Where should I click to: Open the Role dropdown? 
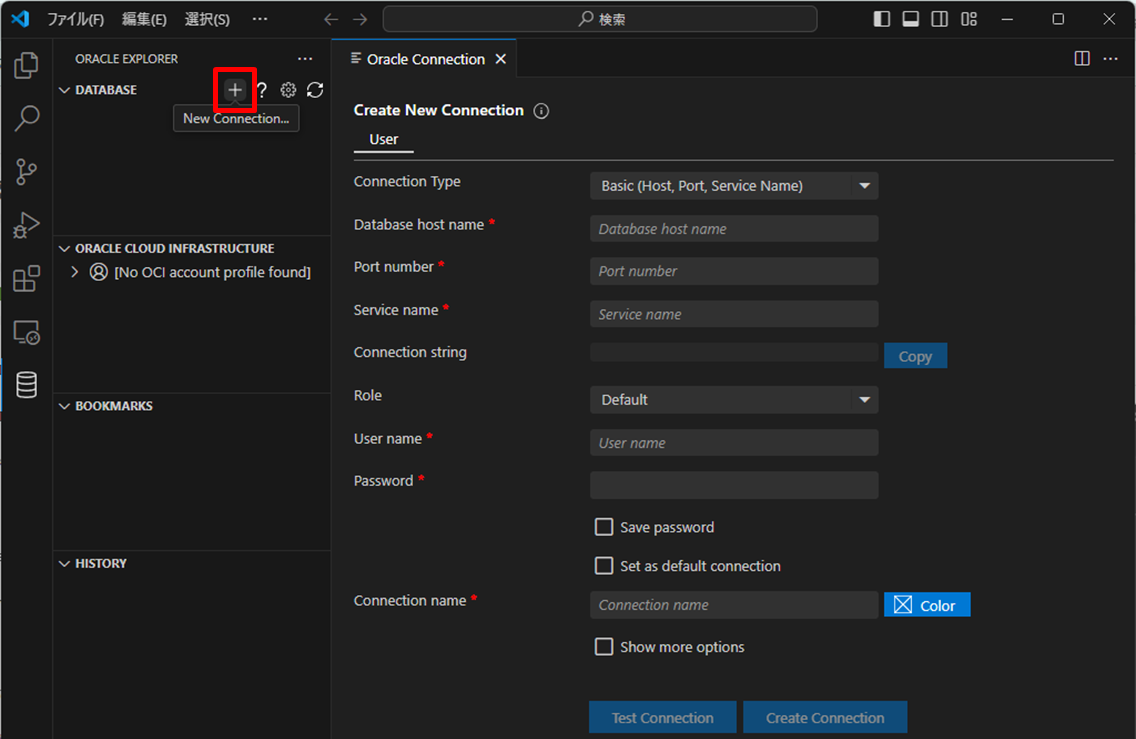pos(733,399)
